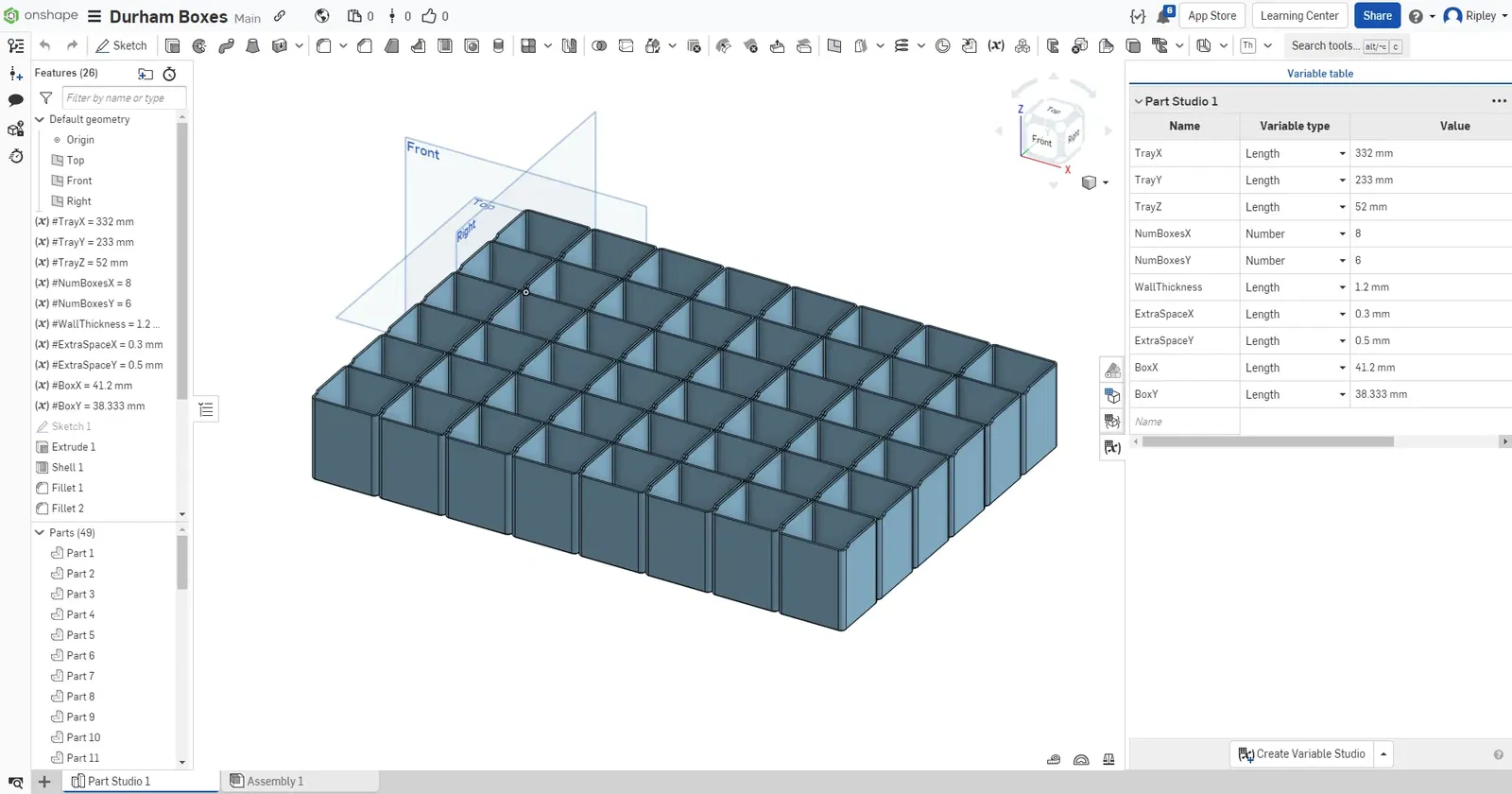The height and width of the screenshot is (794, 1512).
Task: Click the new variable Name field
Action: pyautogui.click(x=1184, y=422)
